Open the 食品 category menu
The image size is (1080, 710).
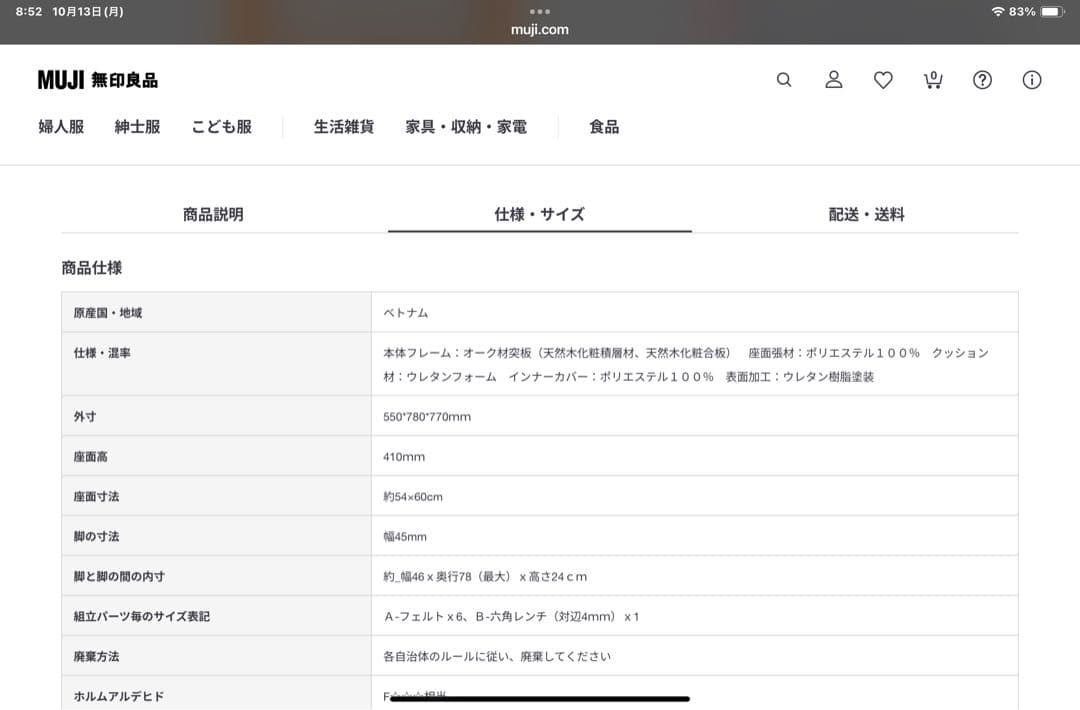pyautogui.click(x=604, y=127)
